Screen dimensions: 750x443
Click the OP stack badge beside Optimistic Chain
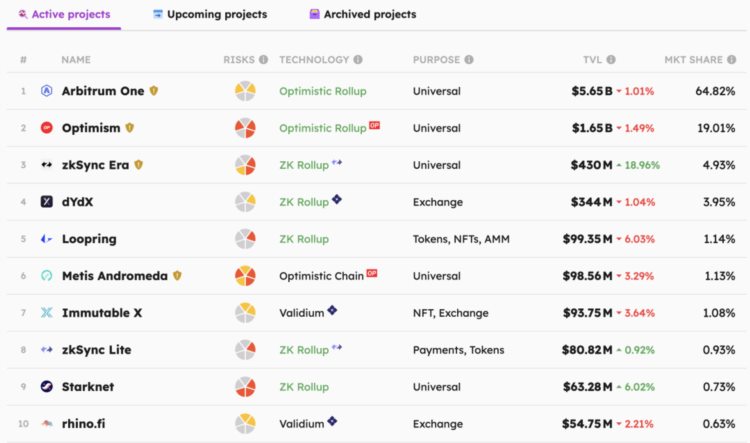(372, 273)
